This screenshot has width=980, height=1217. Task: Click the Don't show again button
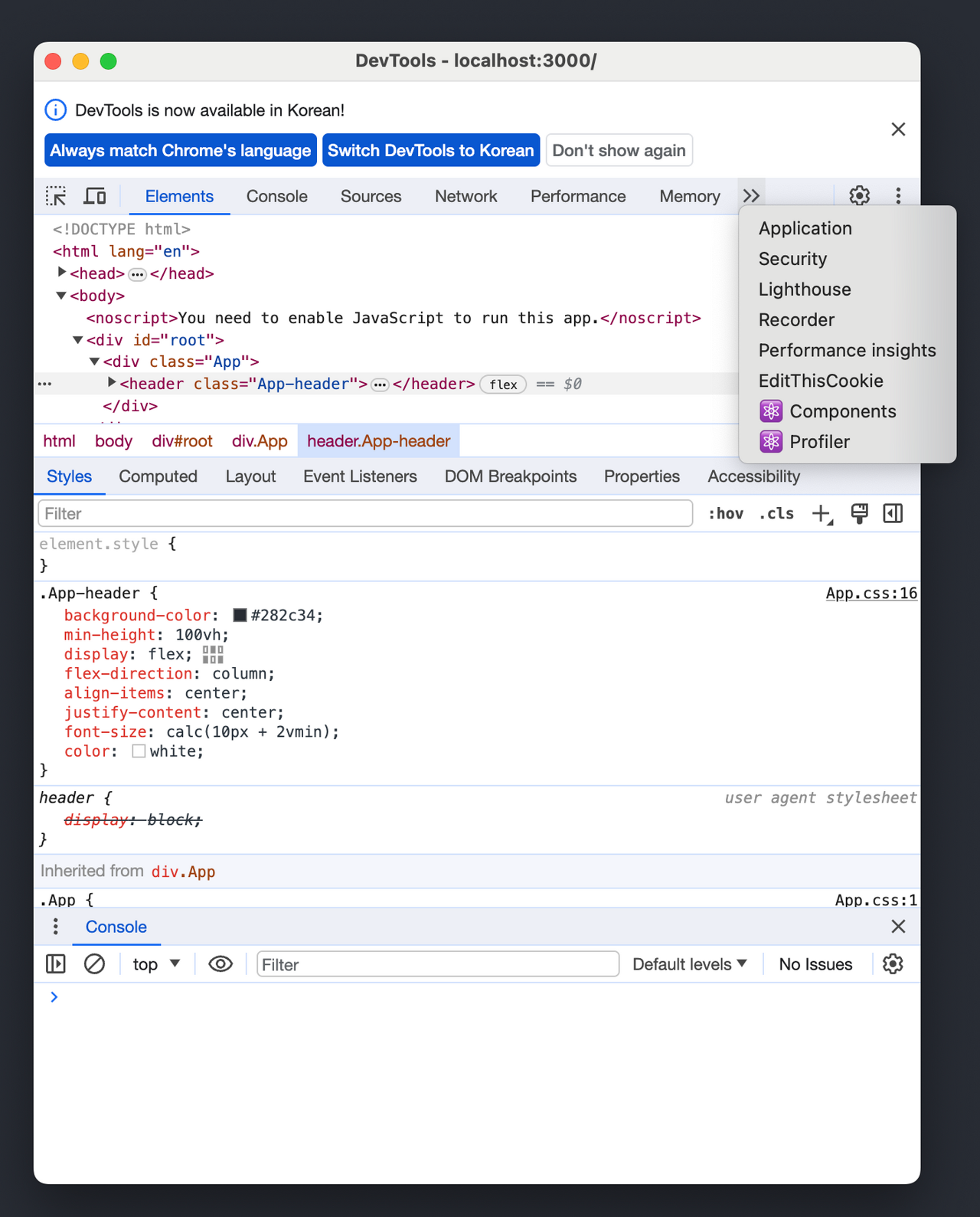[619, 150]
